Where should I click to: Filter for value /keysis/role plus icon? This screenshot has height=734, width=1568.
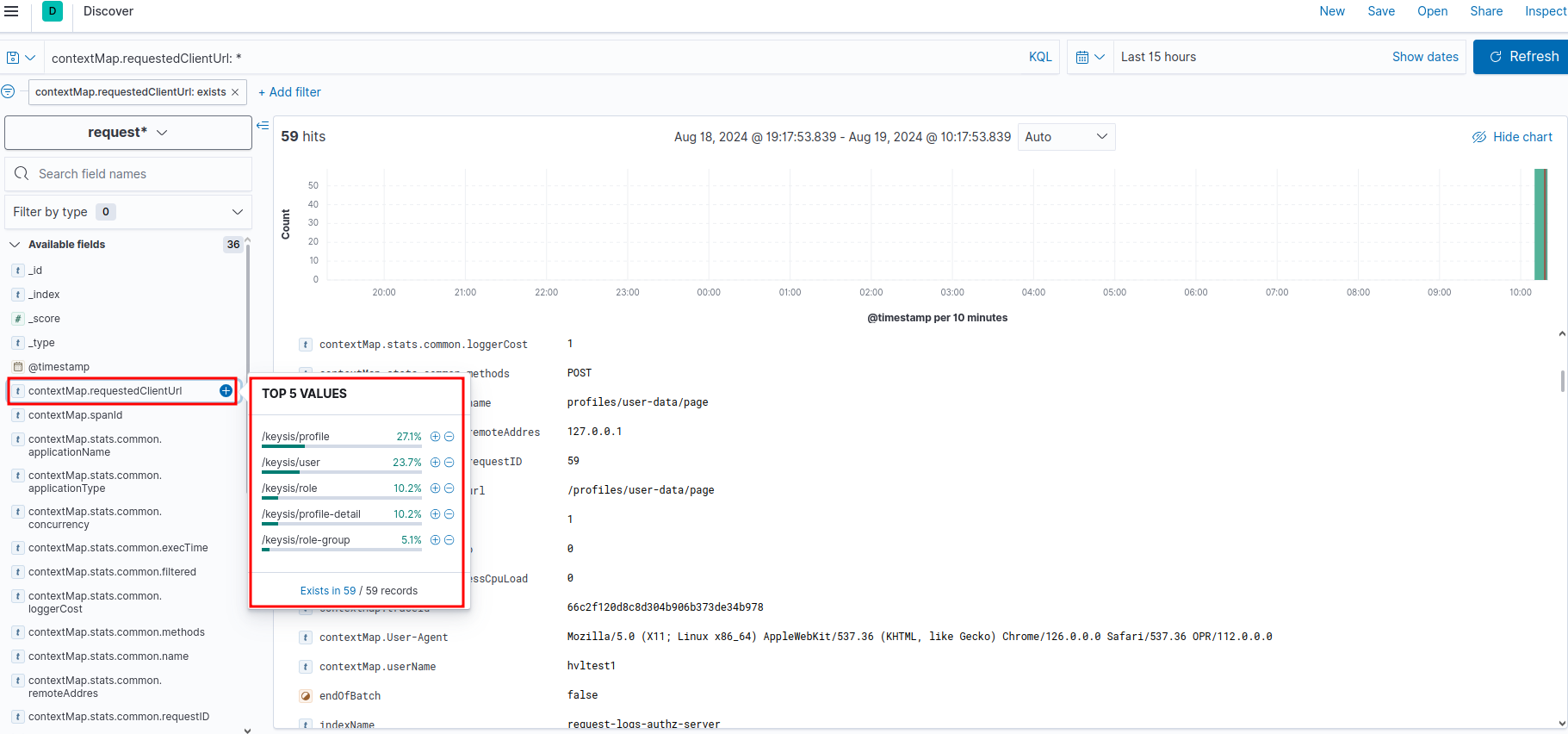click(x=435, y=488)
